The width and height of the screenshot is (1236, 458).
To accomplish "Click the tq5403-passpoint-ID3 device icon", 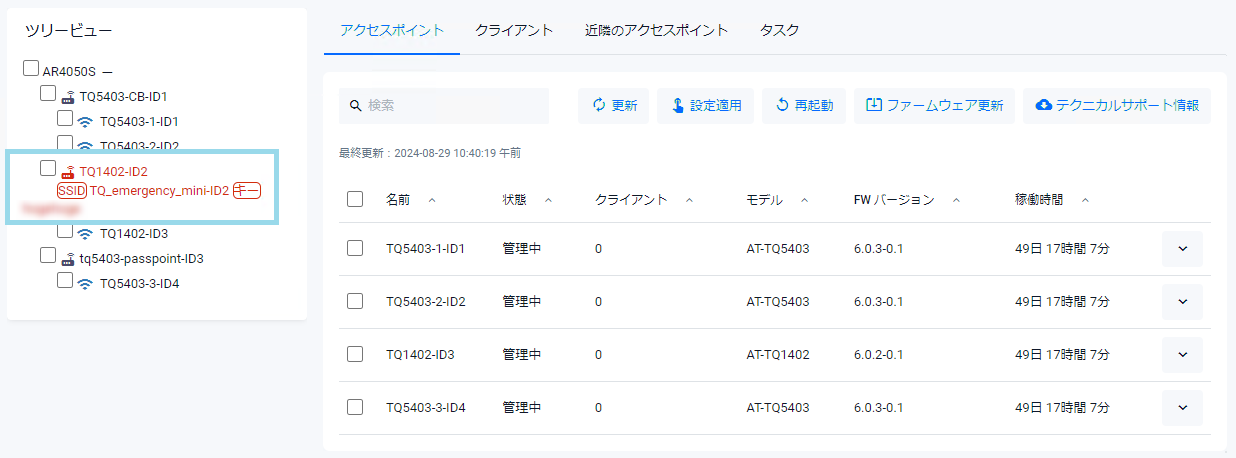I will pyautogui.click(x=68, y=259).
